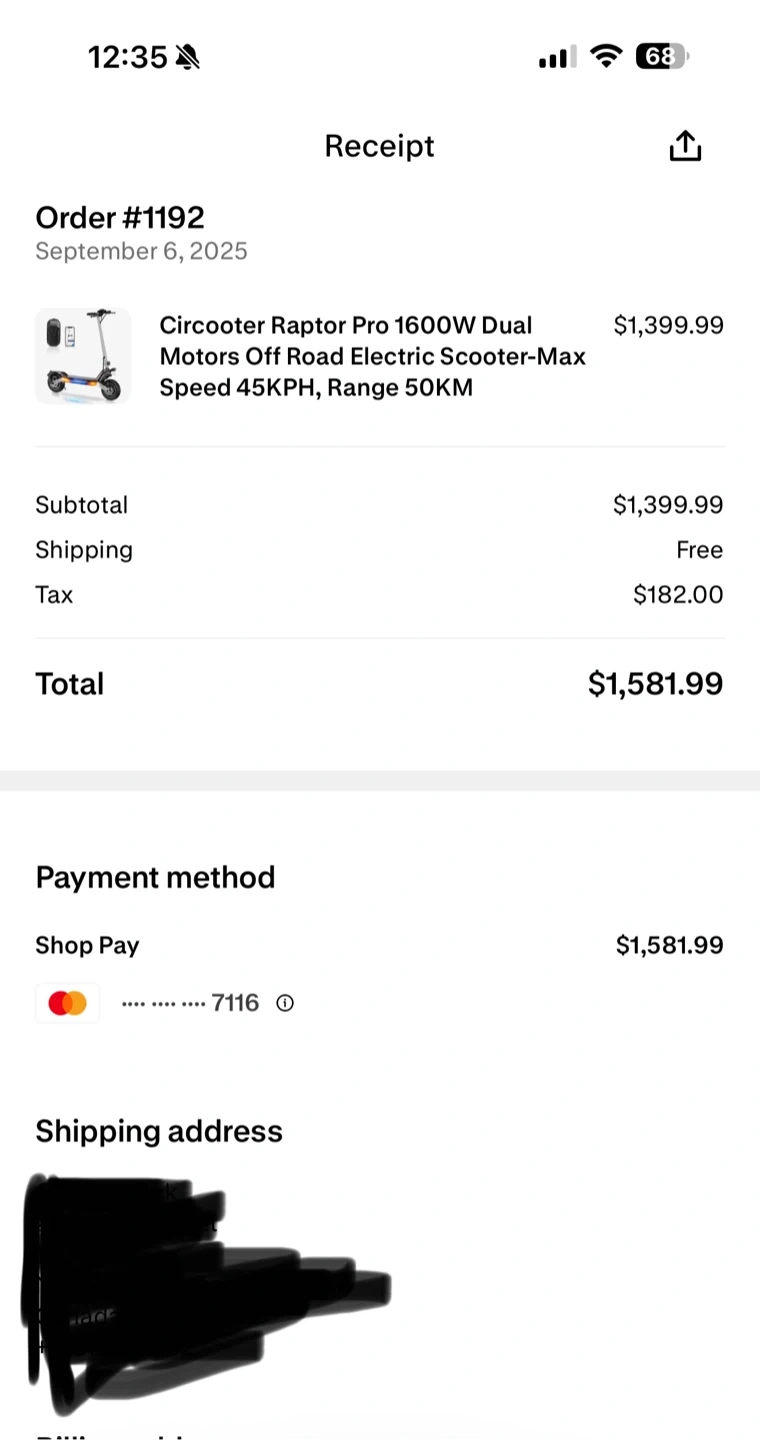Open the Circooter Raptor Pro product title
The height and width of the screenshot is (1440, 760).
pos(372,356)
